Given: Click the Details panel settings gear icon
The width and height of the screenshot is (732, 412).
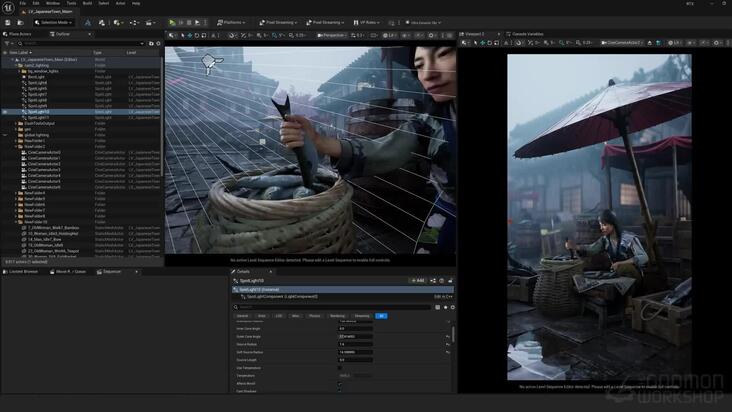Looking at the screenshot, I should (452, 307).
